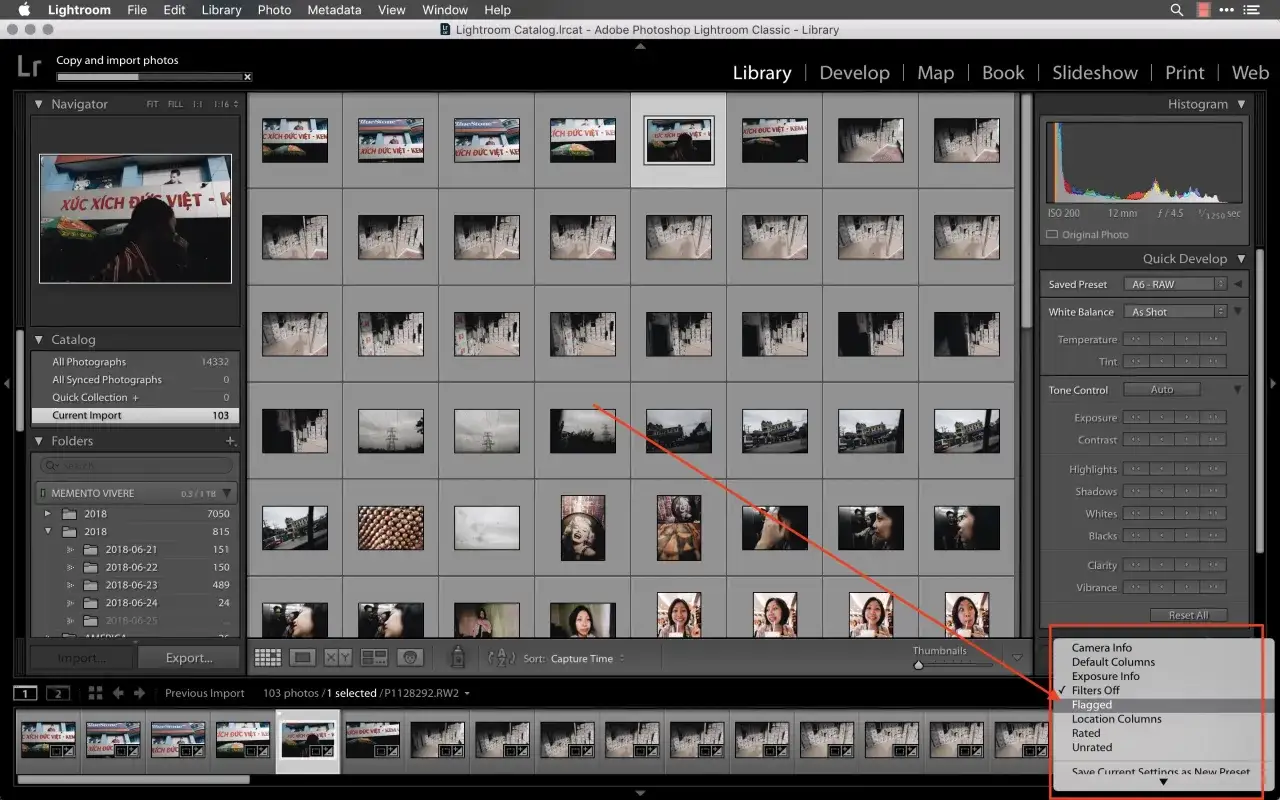Check the Exposure Info filter option
Viewport: 1280px width, 800px height.
1104,675
